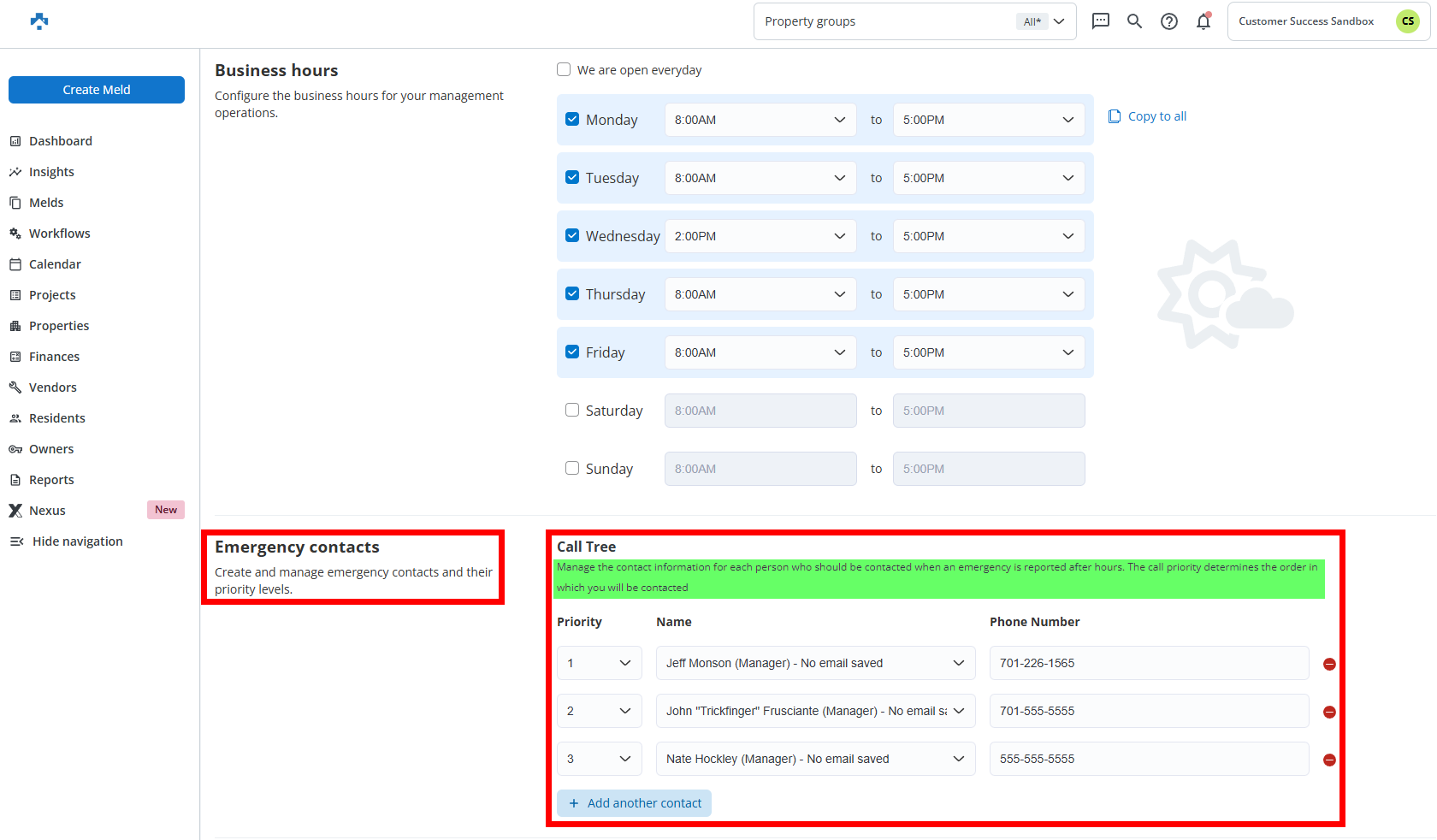Open the chat messages icon

click(x=1100, y=21)
